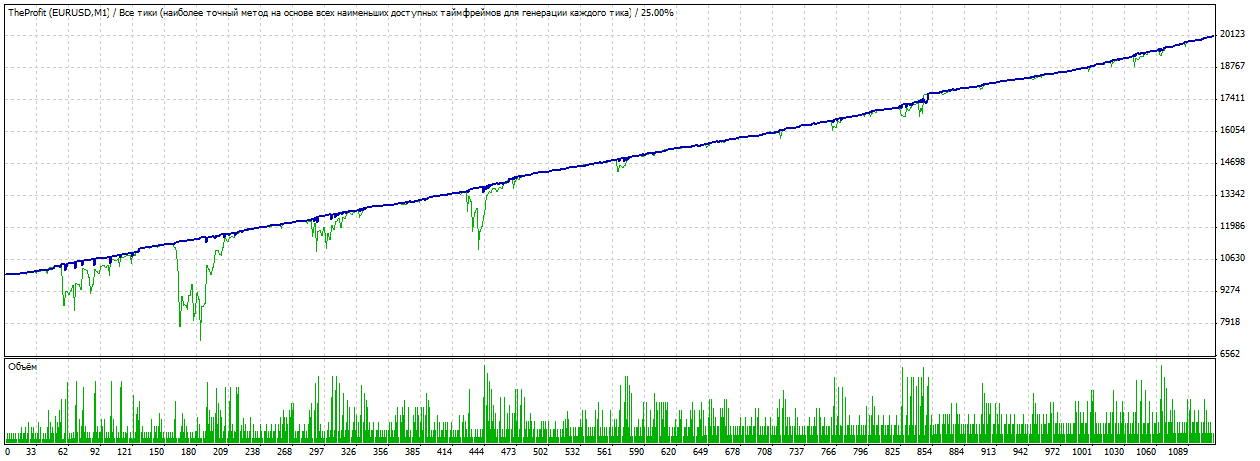Click the 444 mark on trade axis

445,452
